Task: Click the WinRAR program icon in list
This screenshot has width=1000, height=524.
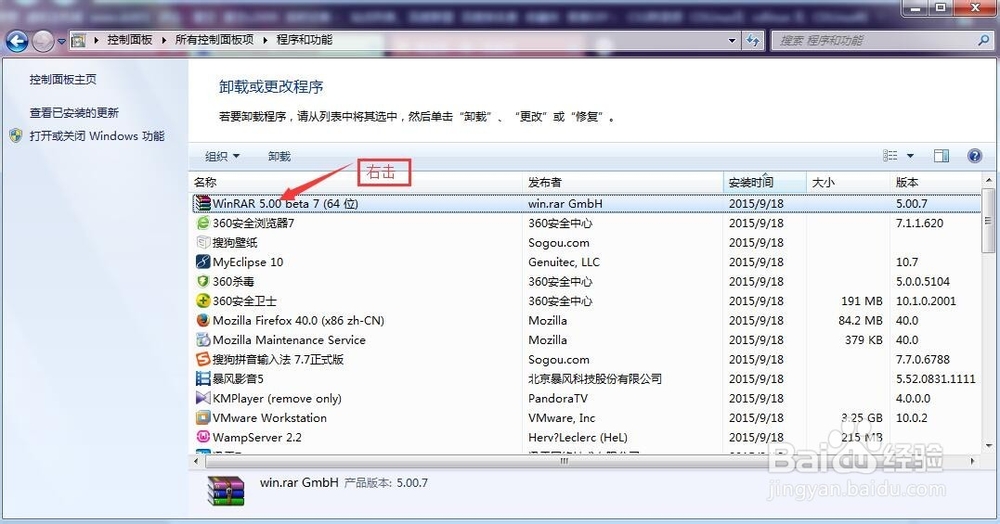Action: point(203,203)
